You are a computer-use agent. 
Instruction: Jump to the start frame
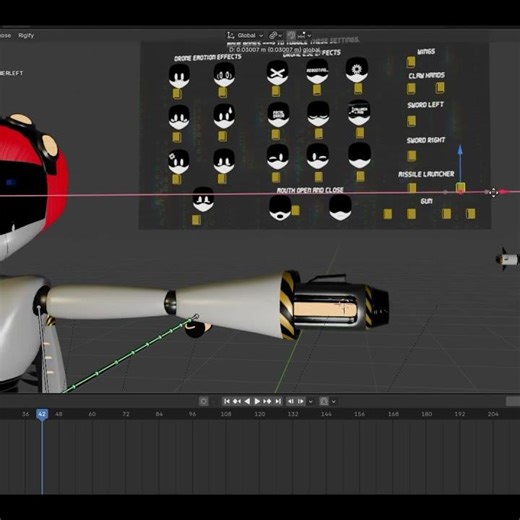pos(227,401)
